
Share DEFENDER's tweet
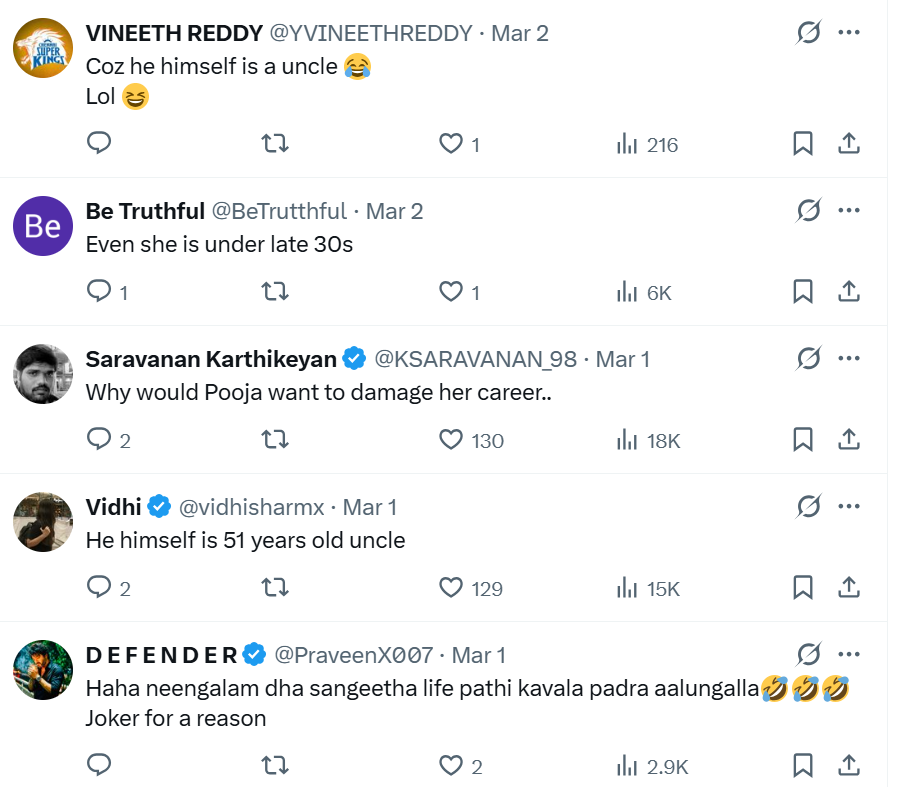pos(848,766)
